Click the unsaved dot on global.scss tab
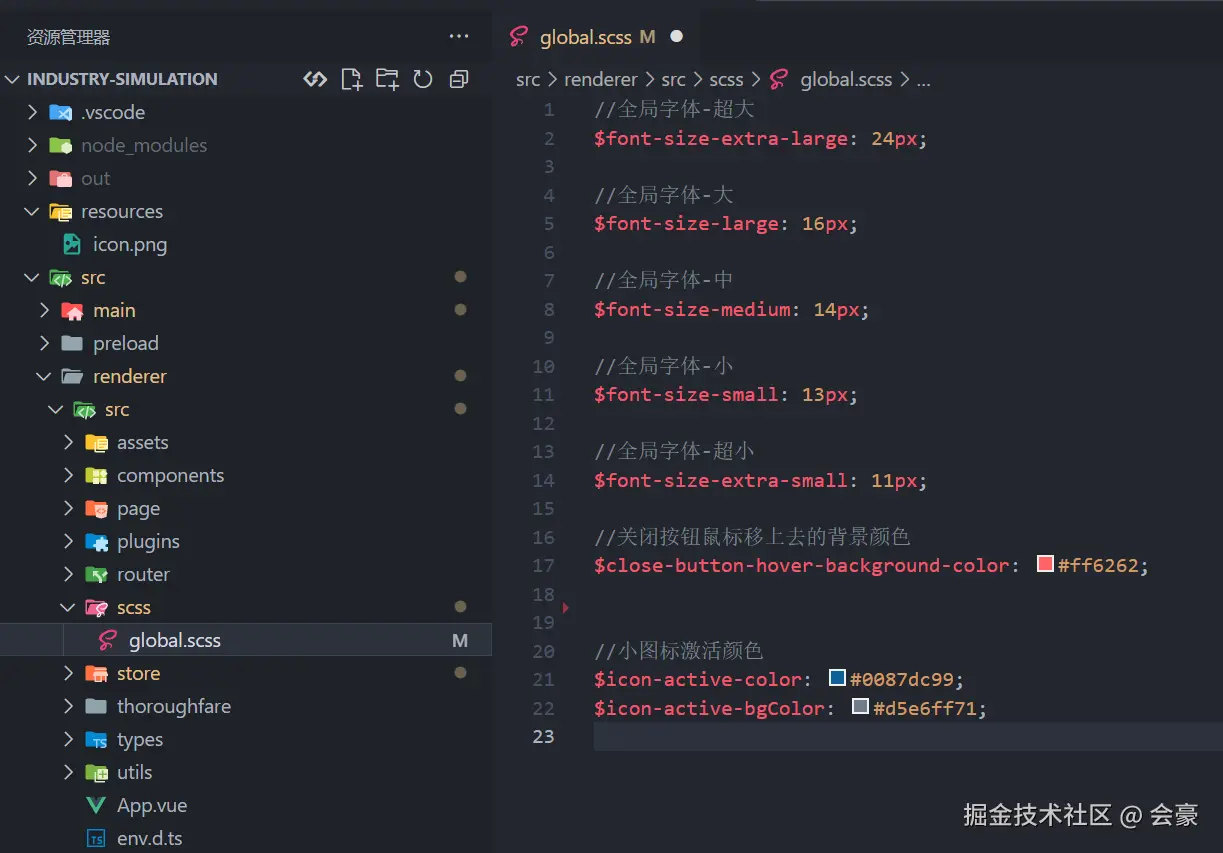Viewport: 1223px width, 853px height. [x=676, y=36]
